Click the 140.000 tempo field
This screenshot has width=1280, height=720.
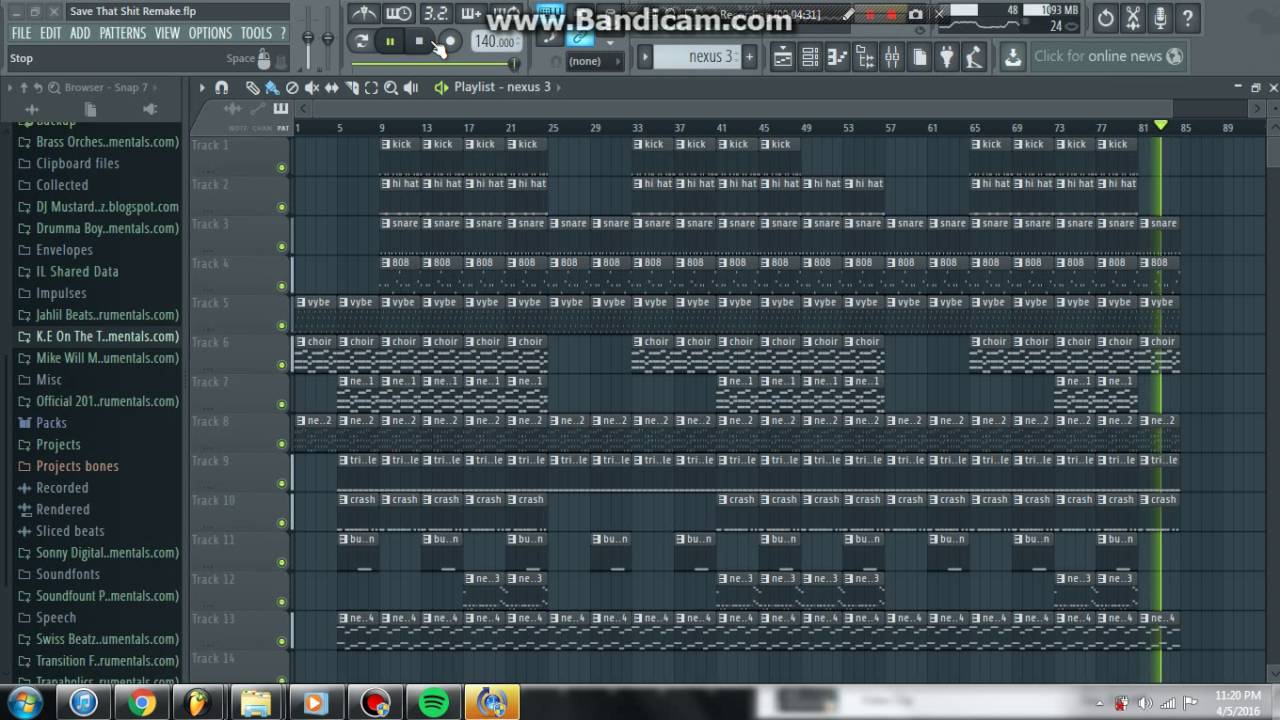click(x=495, y=42)
